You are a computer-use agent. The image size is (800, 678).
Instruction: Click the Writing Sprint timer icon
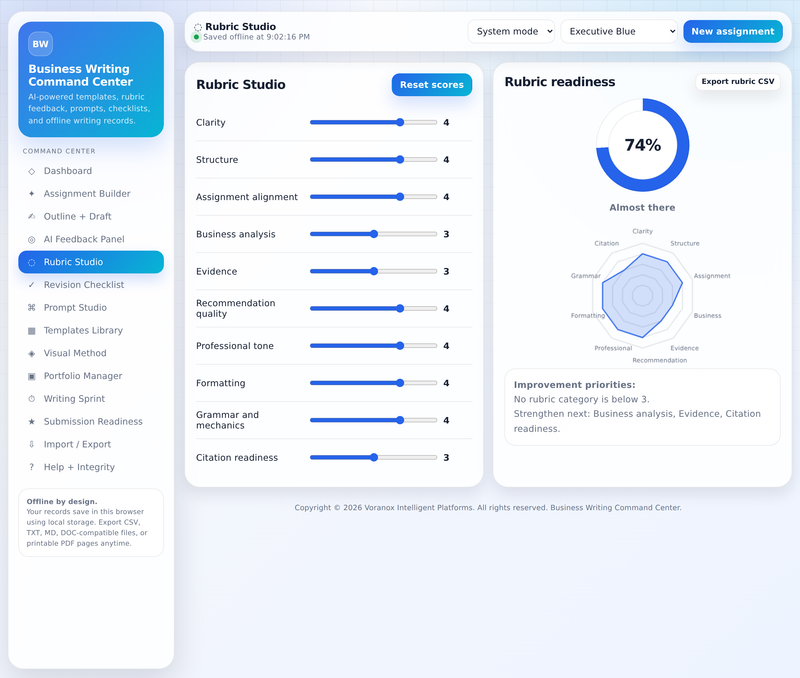(32, 399)
